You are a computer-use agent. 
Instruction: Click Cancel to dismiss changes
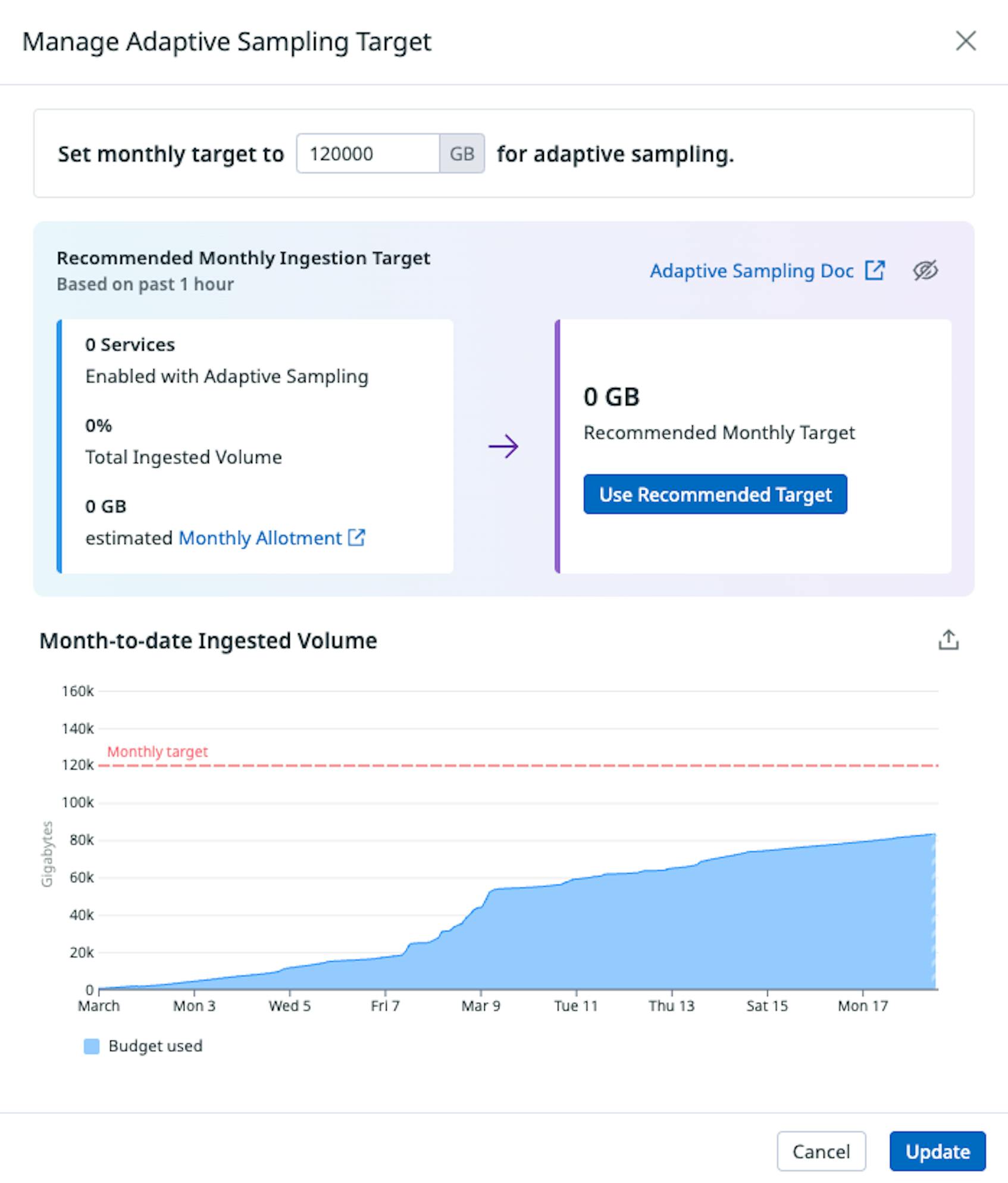(x=822, y=1151)
